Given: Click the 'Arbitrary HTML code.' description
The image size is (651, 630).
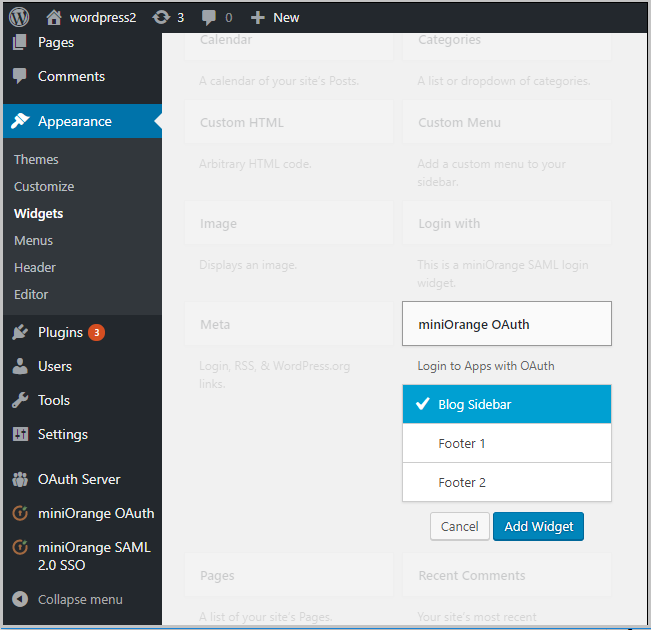Looking at the screenshot, I should click(x=255, y=164).
